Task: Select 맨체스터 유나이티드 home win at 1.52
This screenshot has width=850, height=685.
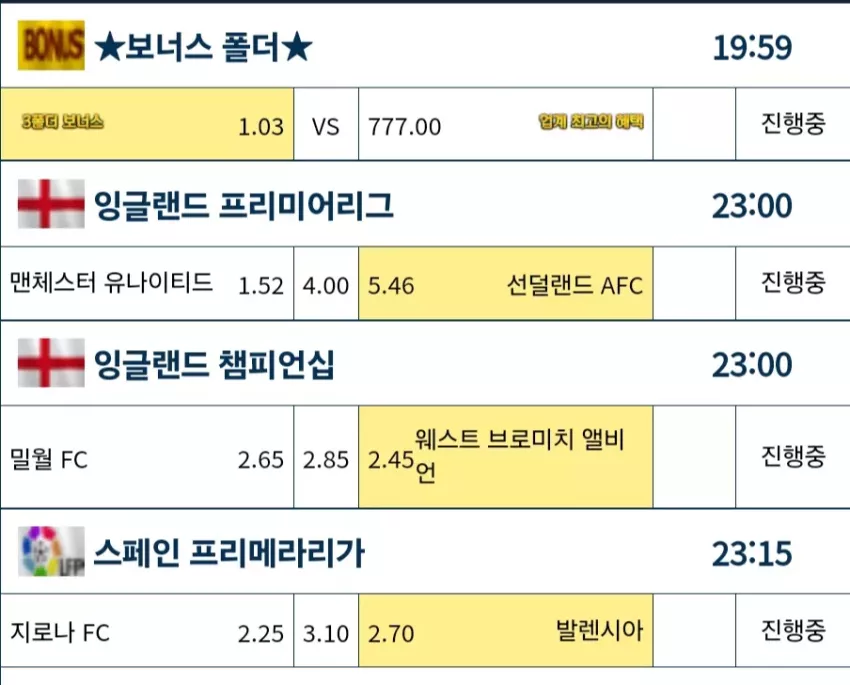Action: tap(147, 283)
